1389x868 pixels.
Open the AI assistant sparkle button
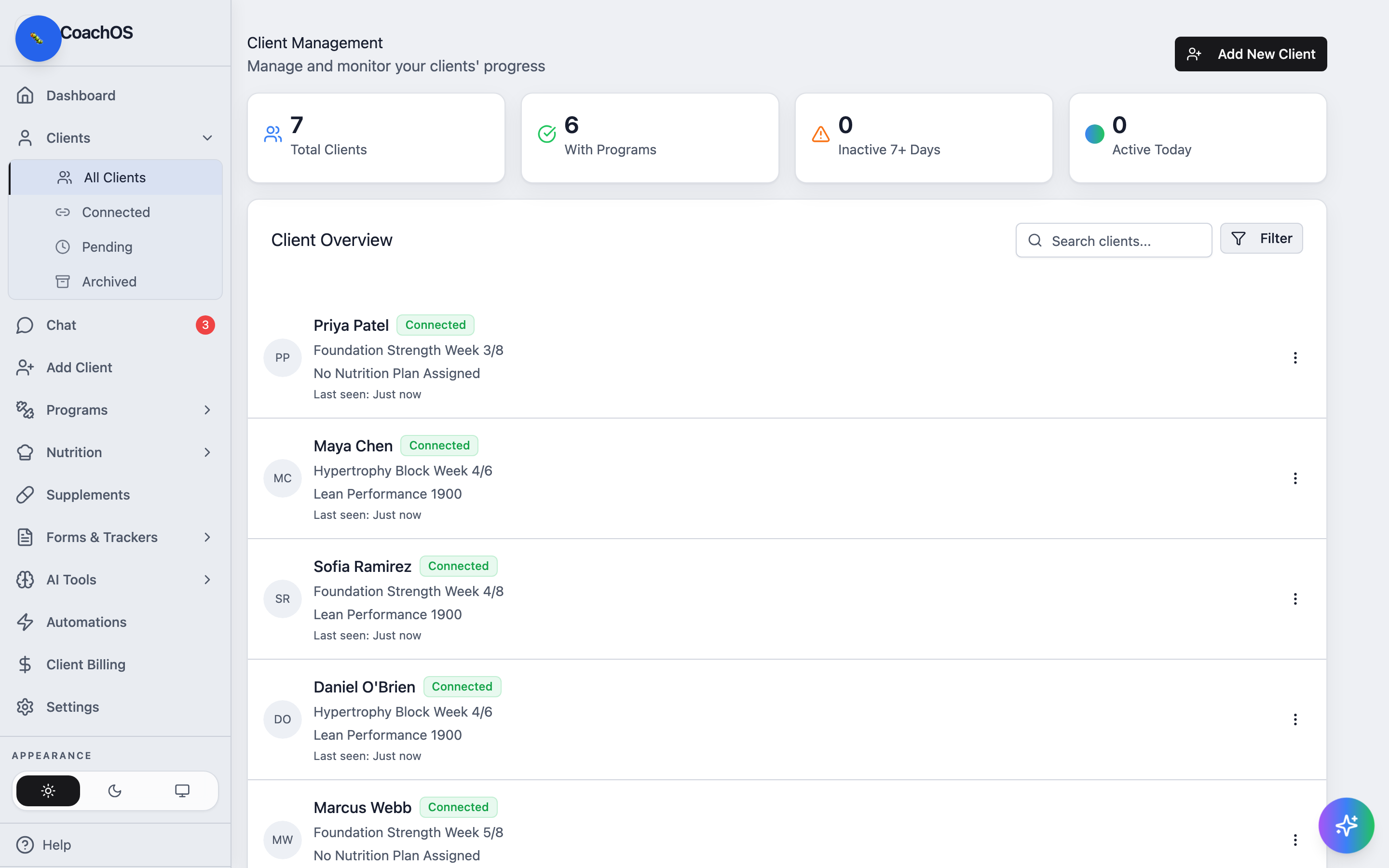1346,826
